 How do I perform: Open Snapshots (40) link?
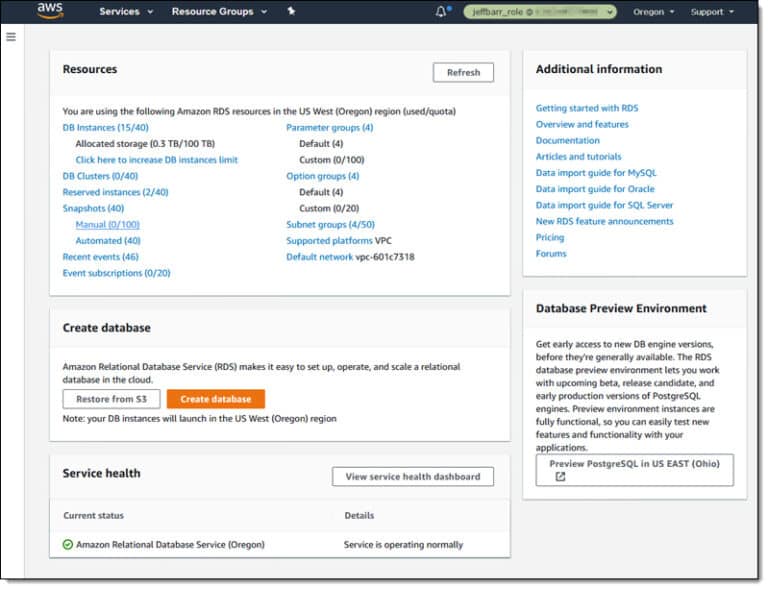tap(93, 208)
